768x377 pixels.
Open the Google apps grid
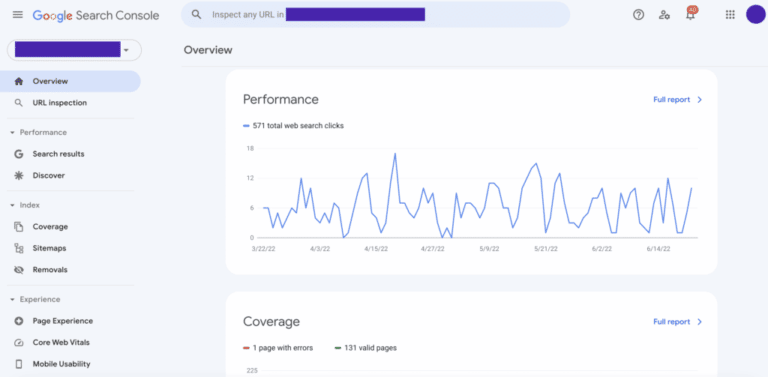tap(730, 15)
